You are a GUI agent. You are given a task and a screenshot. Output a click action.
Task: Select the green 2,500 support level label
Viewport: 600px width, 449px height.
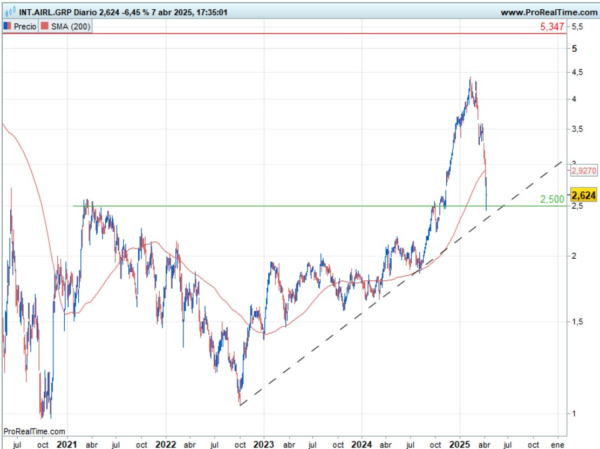pos(551,200)
